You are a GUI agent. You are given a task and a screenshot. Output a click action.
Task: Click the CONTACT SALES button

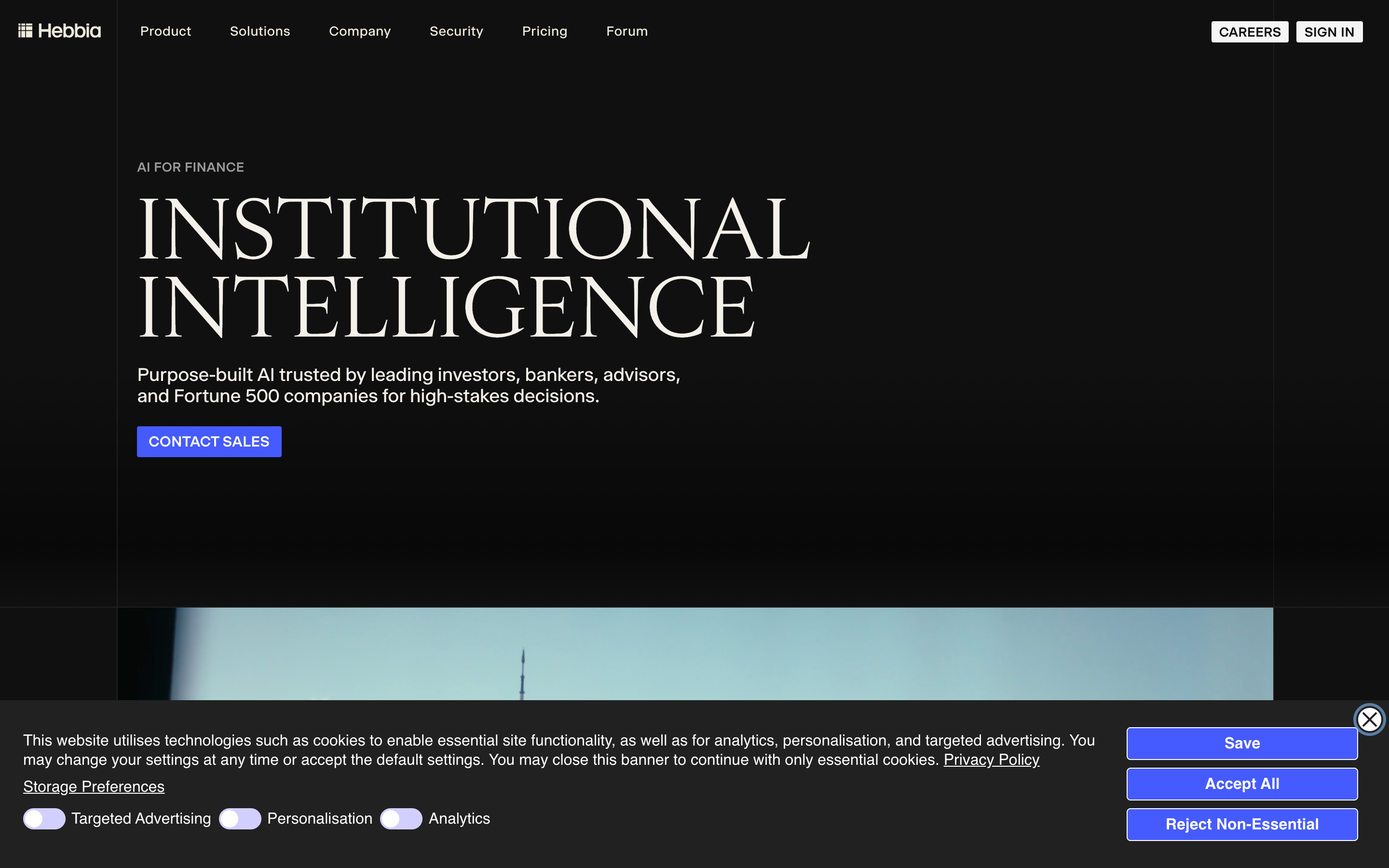209,441
